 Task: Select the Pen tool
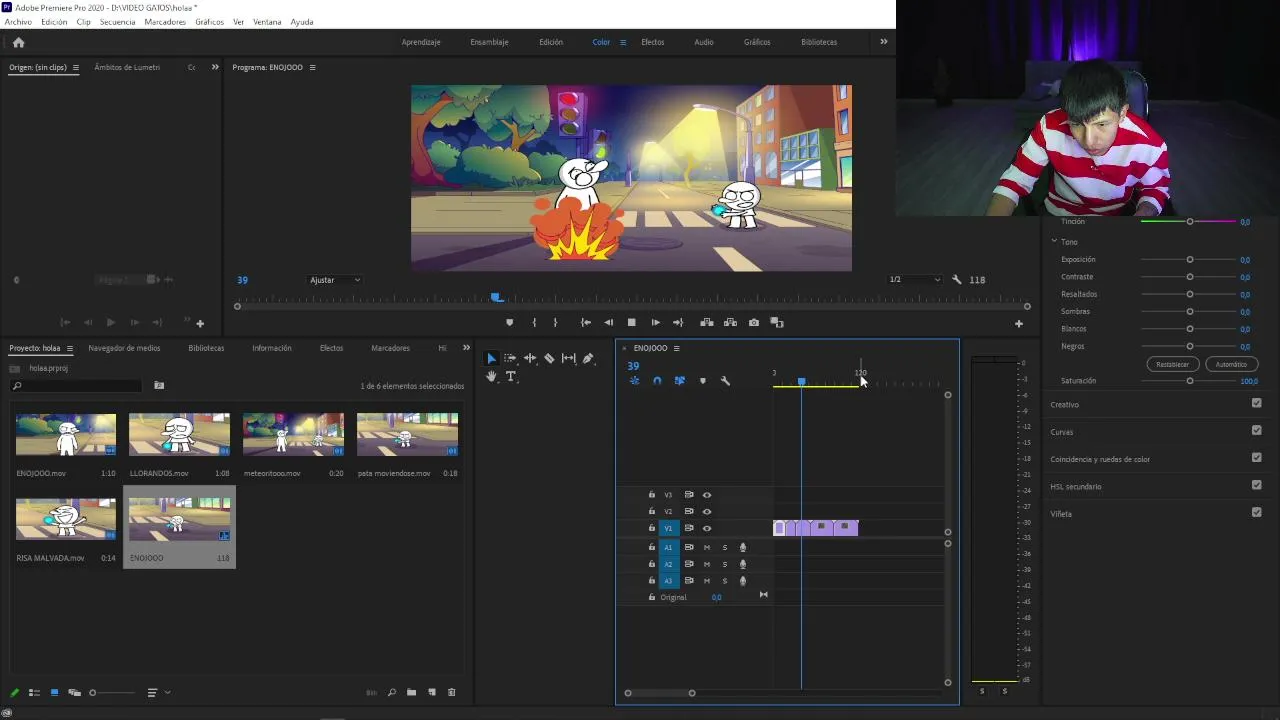pos(588,358)
